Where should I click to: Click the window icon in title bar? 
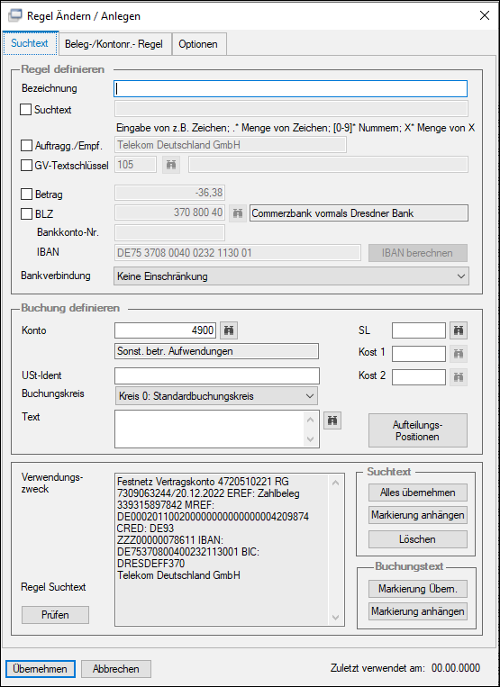[15, 16]
